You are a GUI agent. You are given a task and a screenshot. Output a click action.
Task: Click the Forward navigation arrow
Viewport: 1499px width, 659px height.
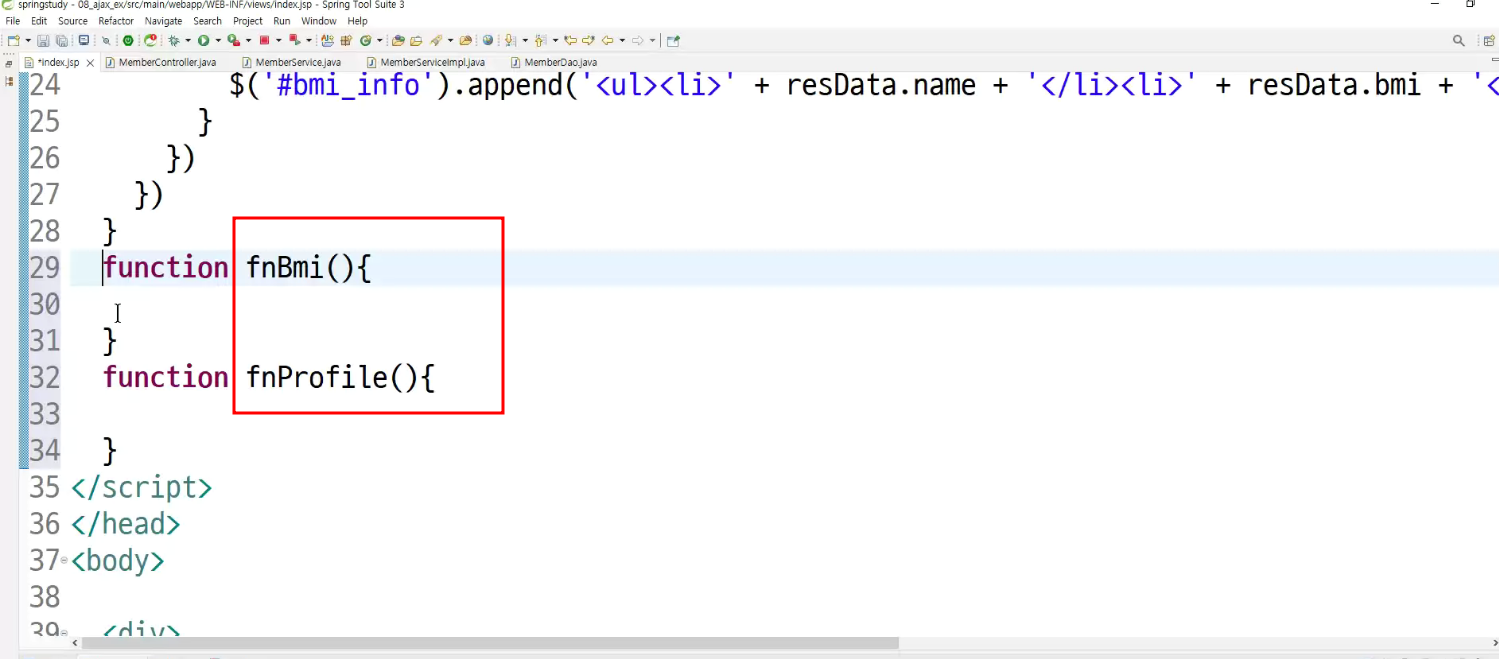click(x=637, y=41)
